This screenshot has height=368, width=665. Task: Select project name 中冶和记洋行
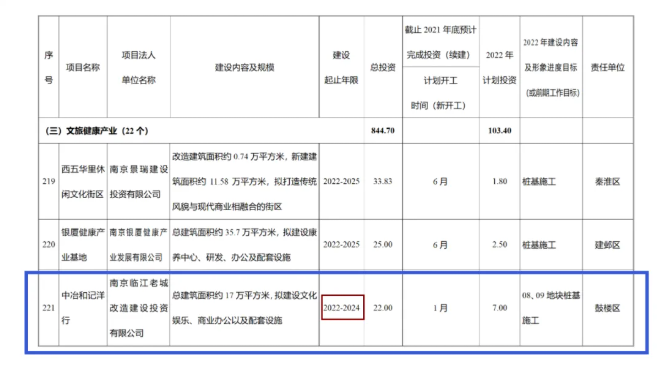pos(83,308)
